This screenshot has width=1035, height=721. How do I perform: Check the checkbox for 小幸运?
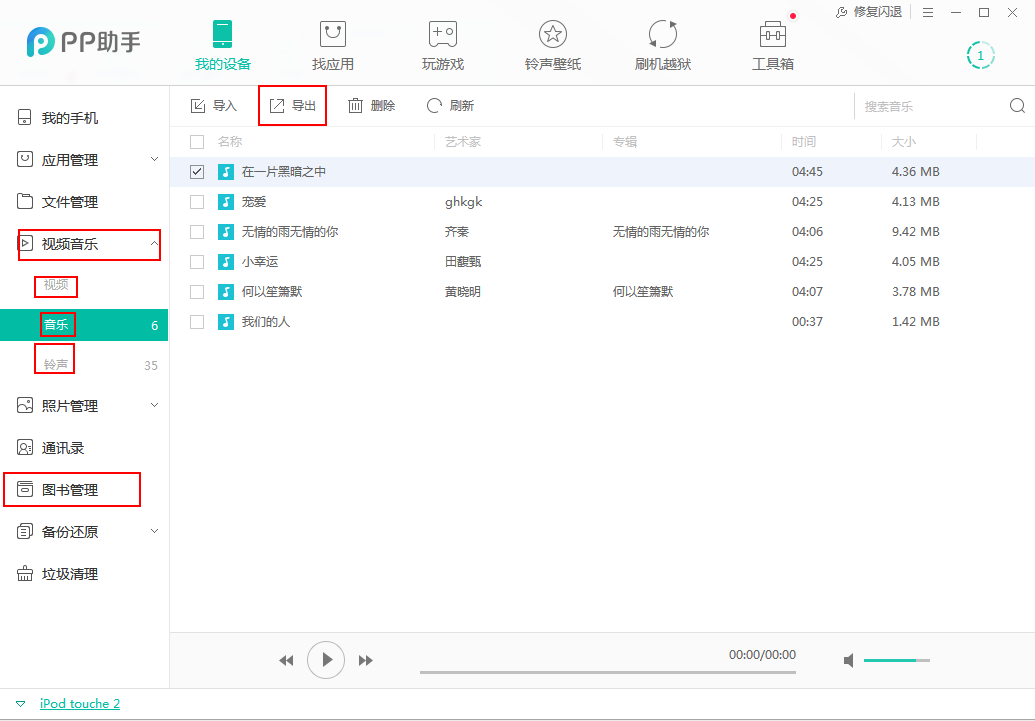pos(196,261)
